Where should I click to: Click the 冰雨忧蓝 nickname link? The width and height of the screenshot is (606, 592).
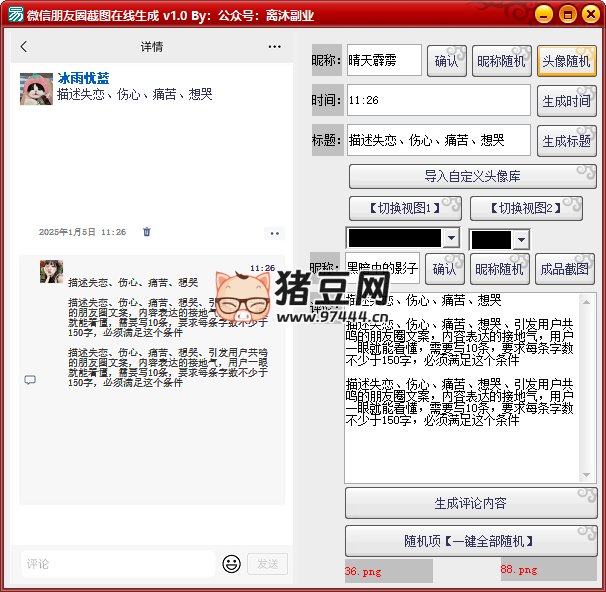tap(83, 78)
